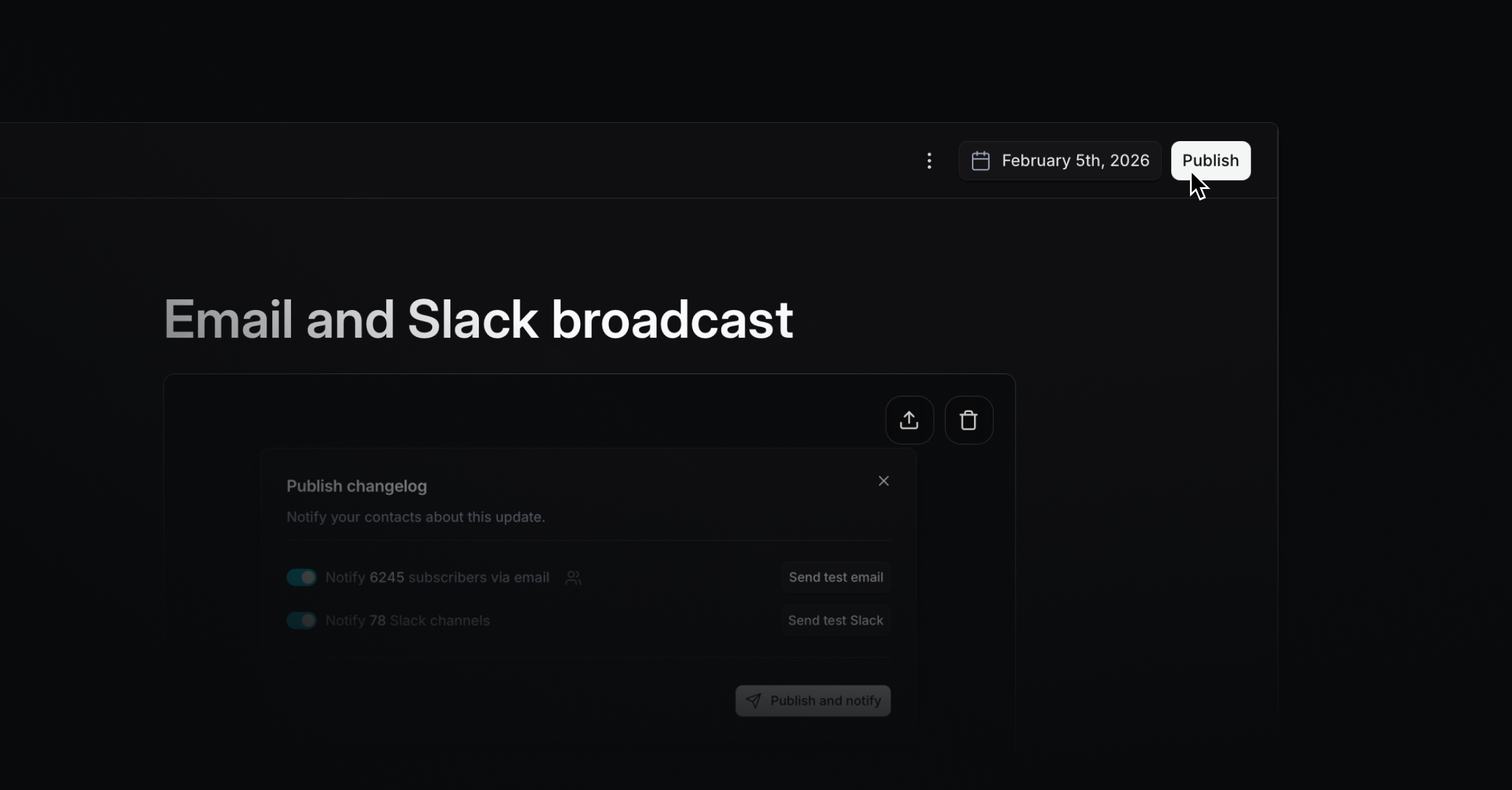Image resolution: width=1512 pixels, height=790 pixels.
Task: Toggle off email subscriber notifications
Action: (301, 578)
